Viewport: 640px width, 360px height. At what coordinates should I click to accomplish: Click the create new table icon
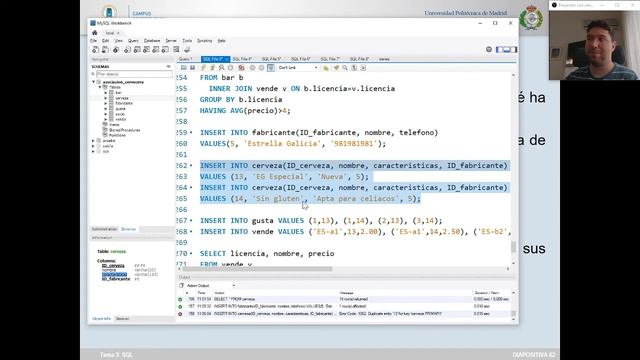137,49
